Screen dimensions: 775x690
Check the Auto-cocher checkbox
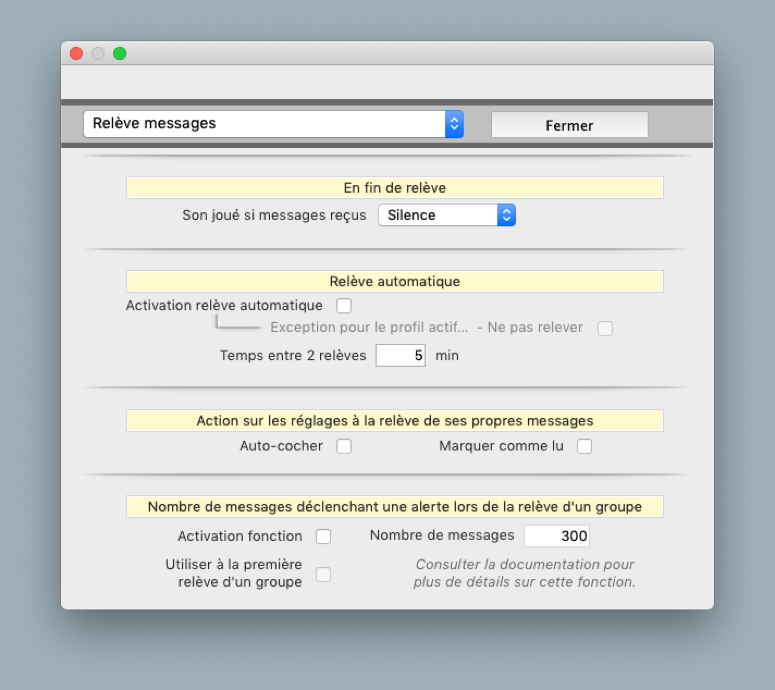[x=344, y=446]
